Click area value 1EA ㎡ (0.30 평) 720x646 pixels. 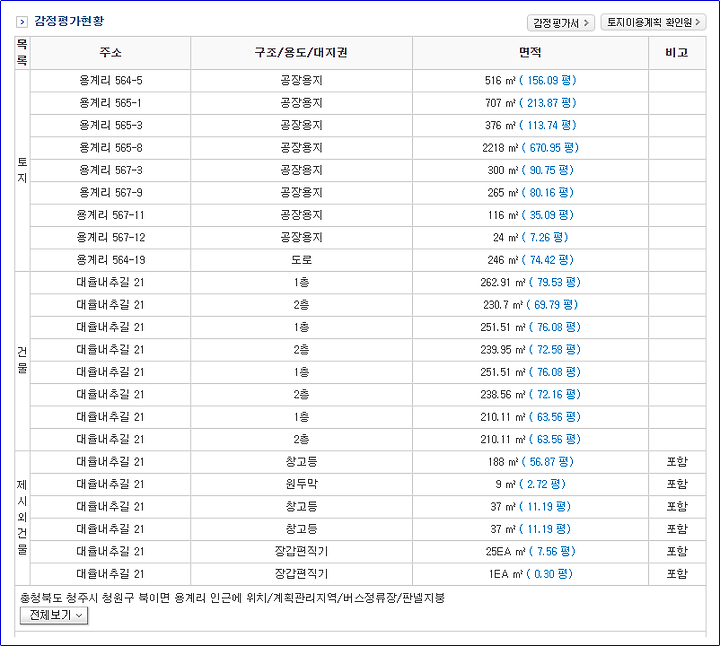[x=530, y=574]
